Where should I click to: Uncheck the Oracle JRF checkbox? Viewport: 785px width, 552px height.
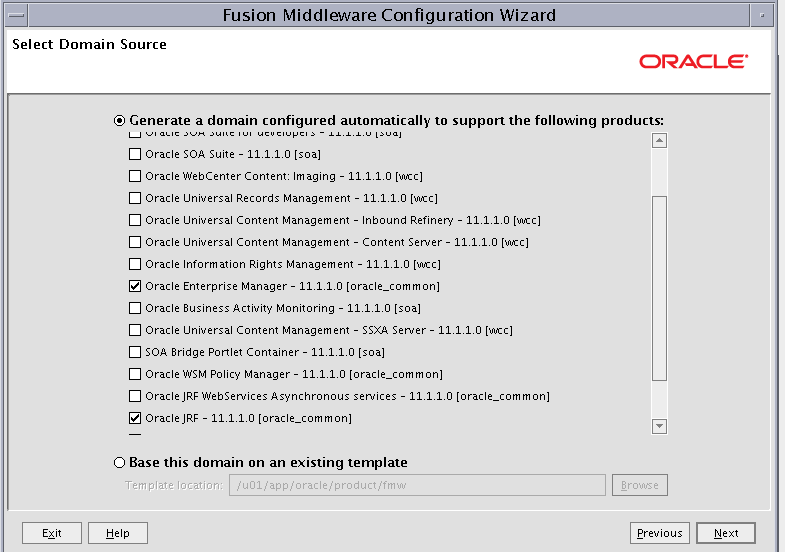[x=135, y=418]
